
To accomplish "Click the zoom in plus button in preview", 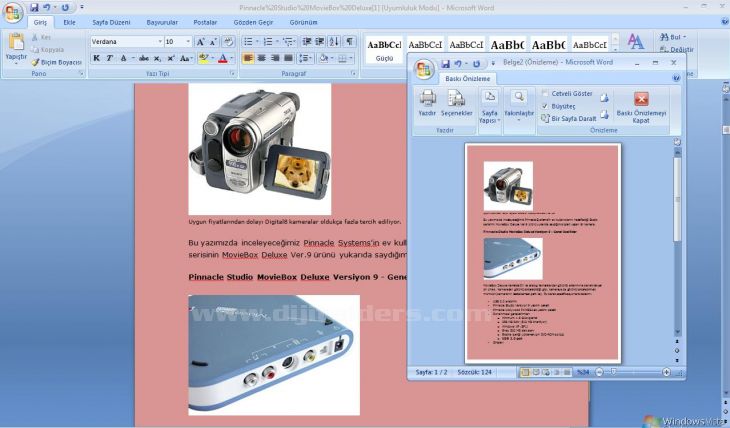I will [x=666, y=372].
